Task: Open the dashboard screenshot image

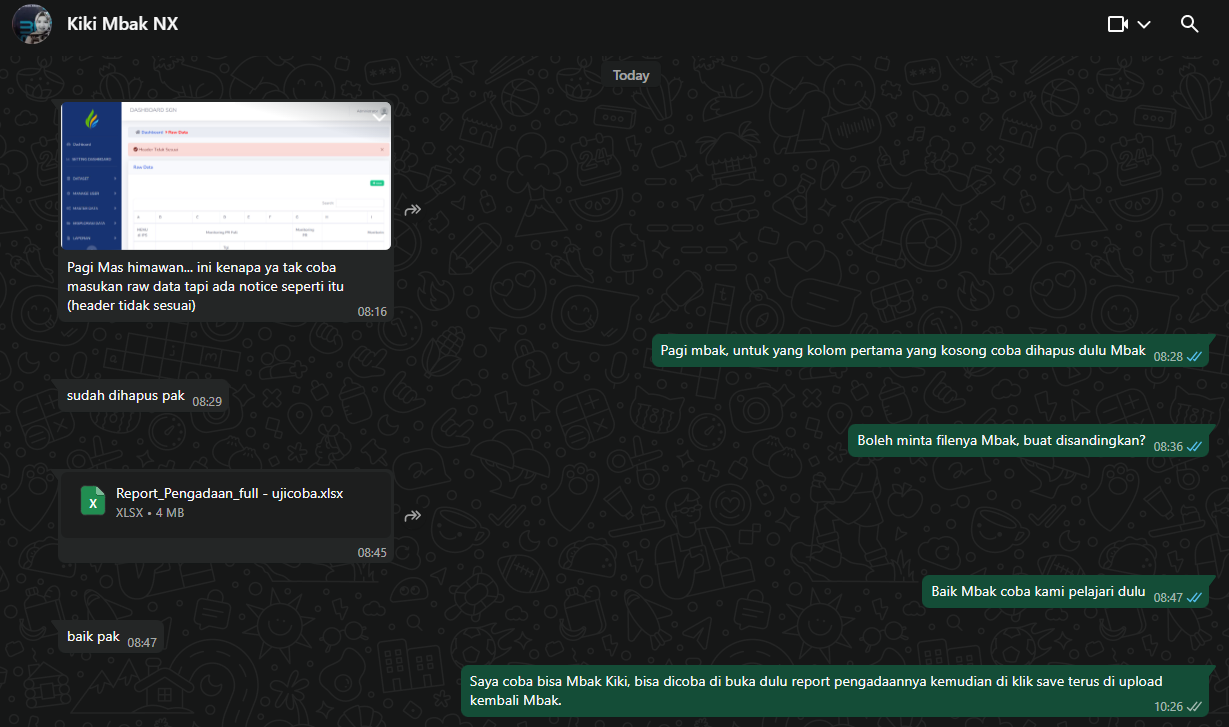Action: coord(225,176)
